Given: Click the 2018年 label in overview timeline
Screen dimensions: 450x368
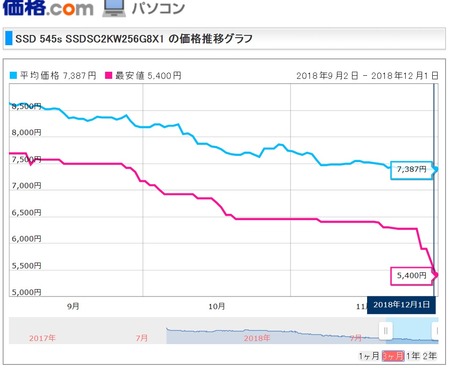Looking at the screenshot, I should [x=257, y=338].
